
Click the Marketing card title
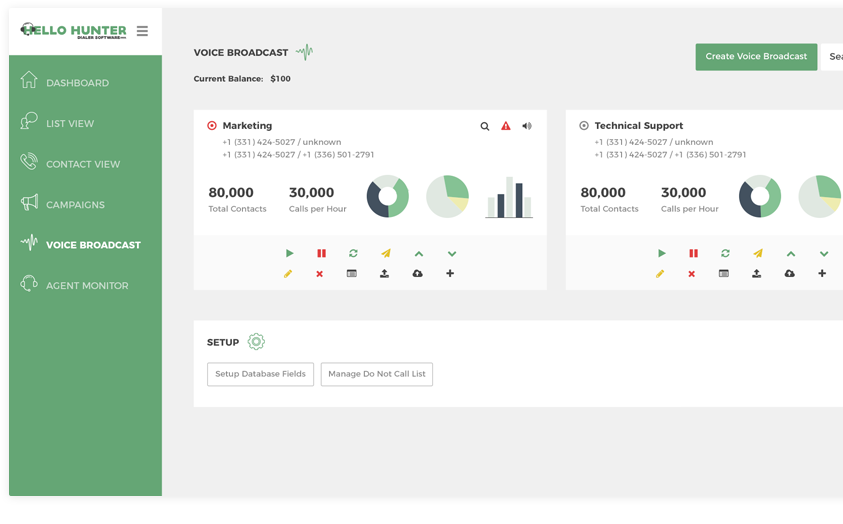247,126
